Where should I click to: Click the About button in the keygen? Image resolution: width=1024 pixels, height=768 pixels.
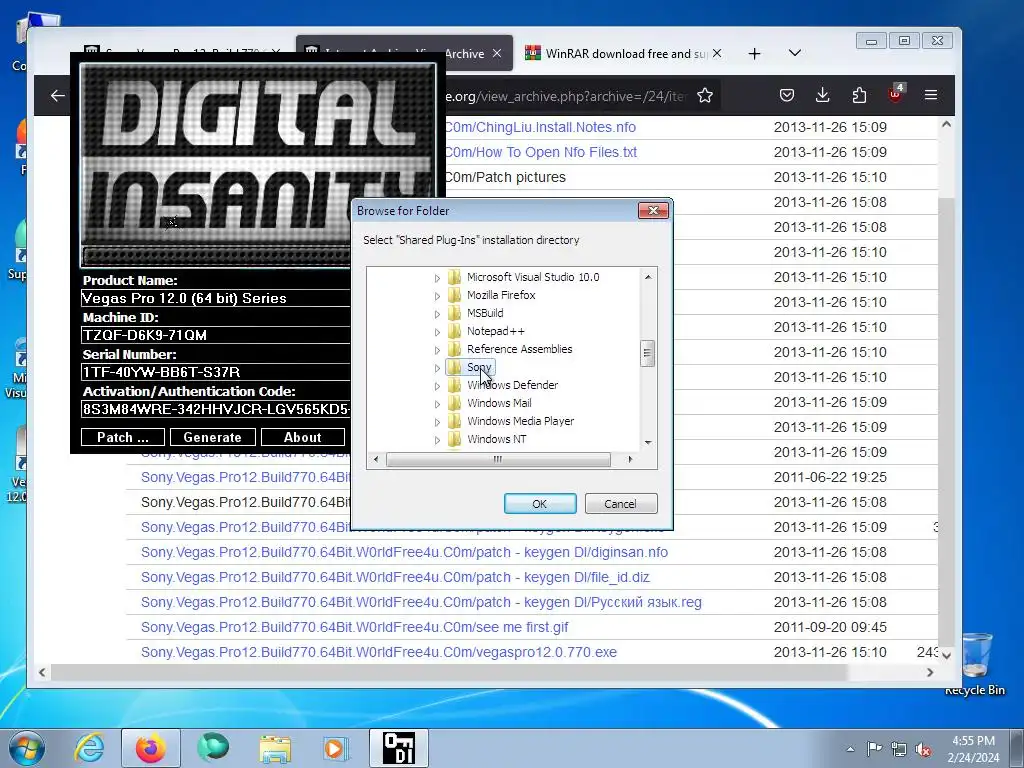point(302,438)
